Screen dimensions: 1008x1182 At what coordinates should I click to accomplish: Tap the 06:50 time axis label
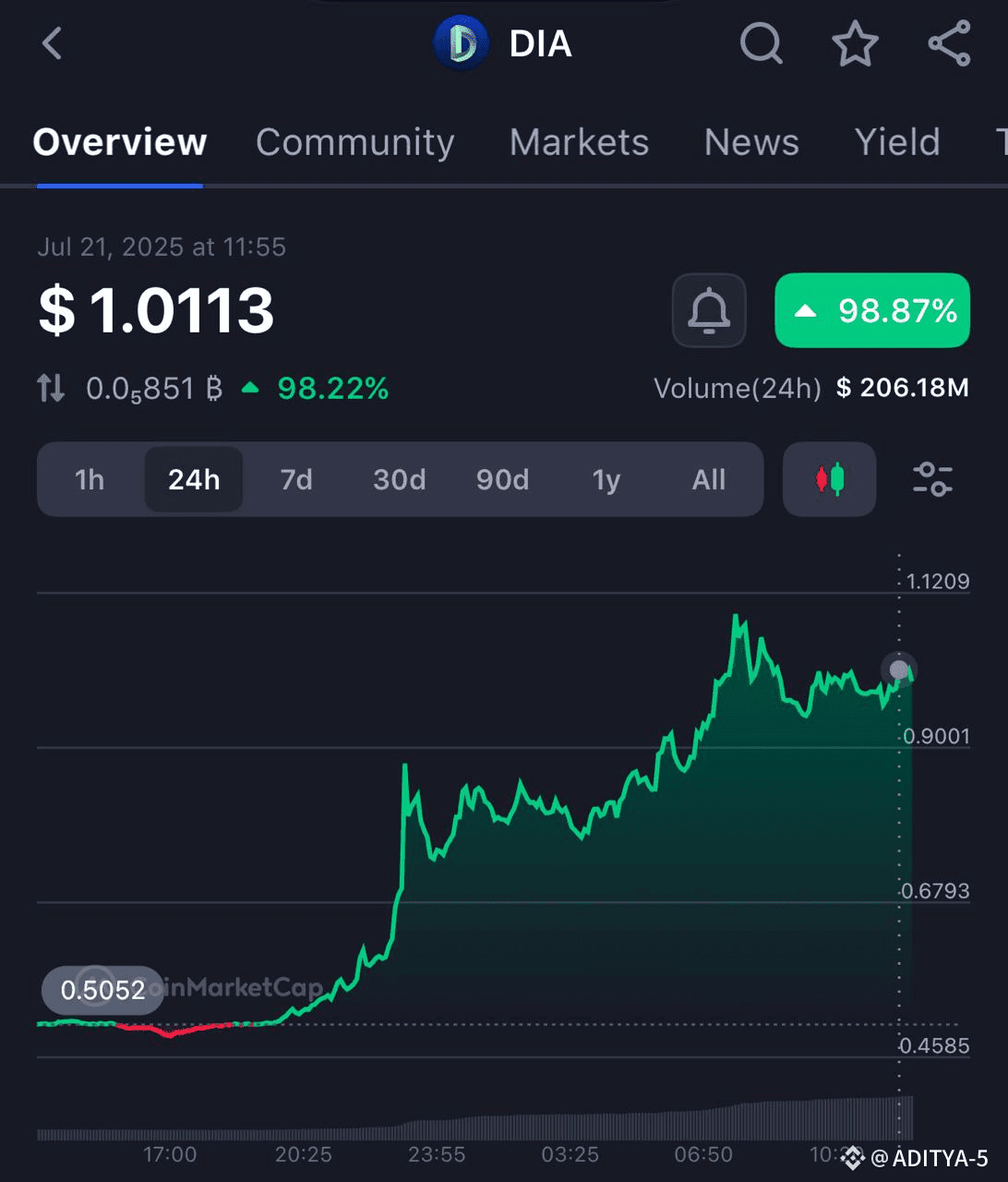(x=703, y=1154)
